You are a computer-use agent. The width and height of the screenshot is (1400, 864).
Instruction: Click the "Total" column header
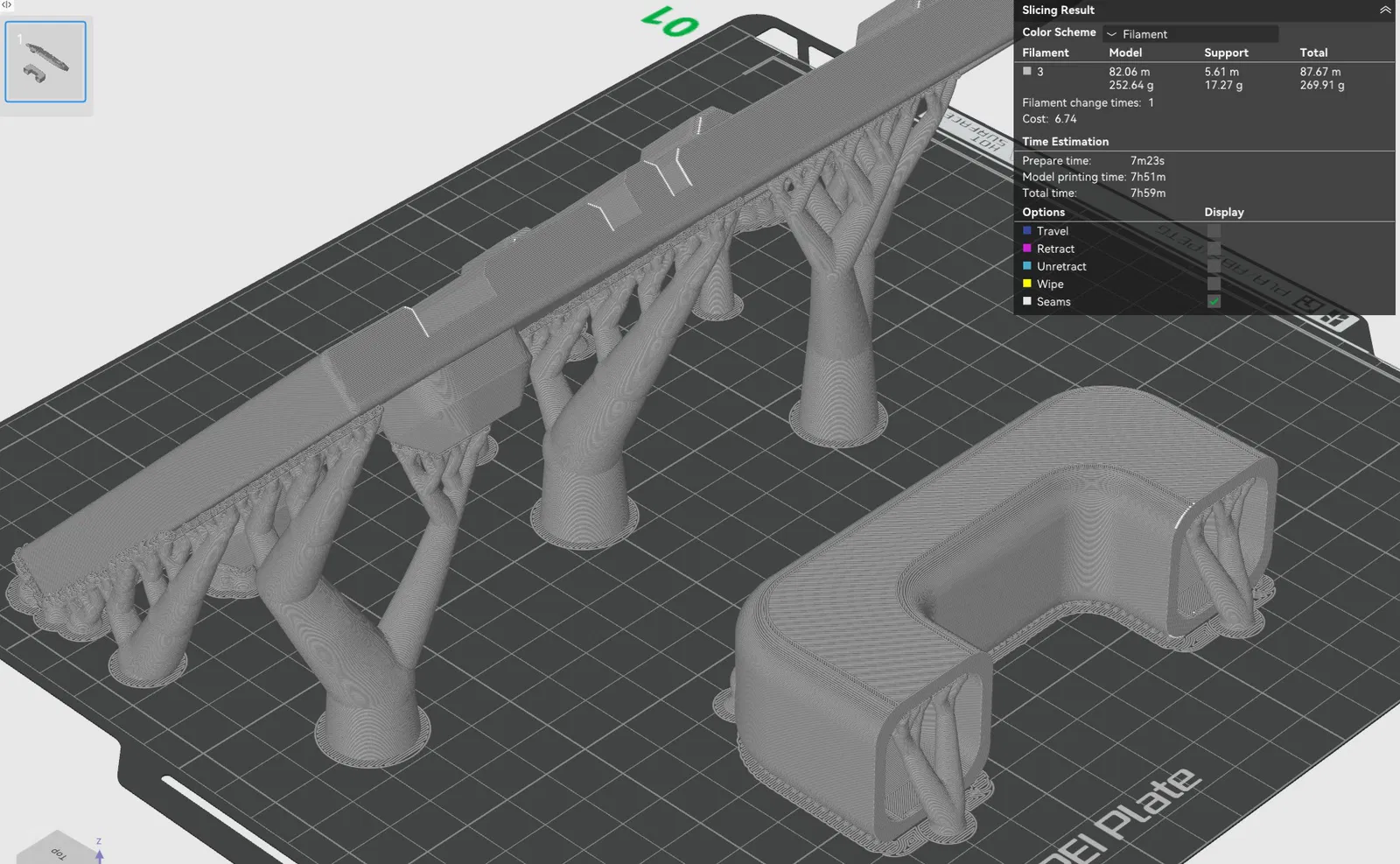1313,53
